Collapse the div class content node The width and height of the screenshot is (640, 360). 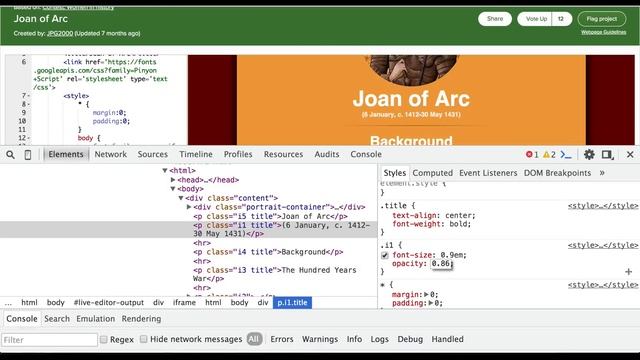(x=181, y=198)
